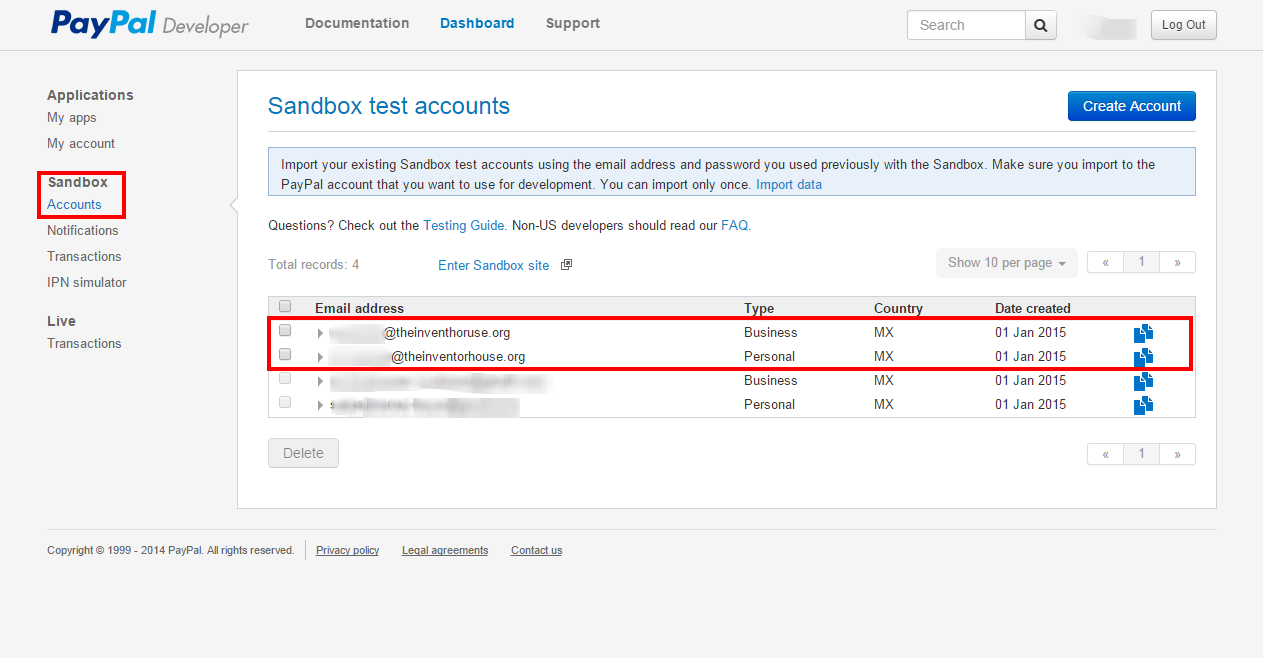Image resolution: width=1263 pixels, height=658 pixels.
Task: Clone the Business theinventhoruse.org account
Action: 1143,332
